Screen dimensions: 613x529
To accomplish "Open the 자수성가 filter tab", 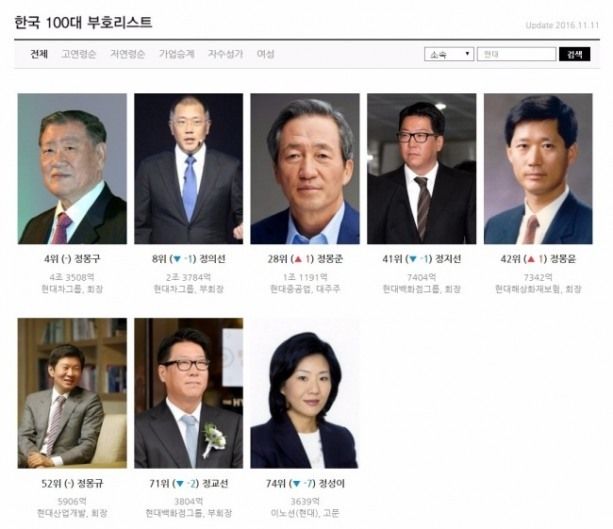I will click(226, 54).
